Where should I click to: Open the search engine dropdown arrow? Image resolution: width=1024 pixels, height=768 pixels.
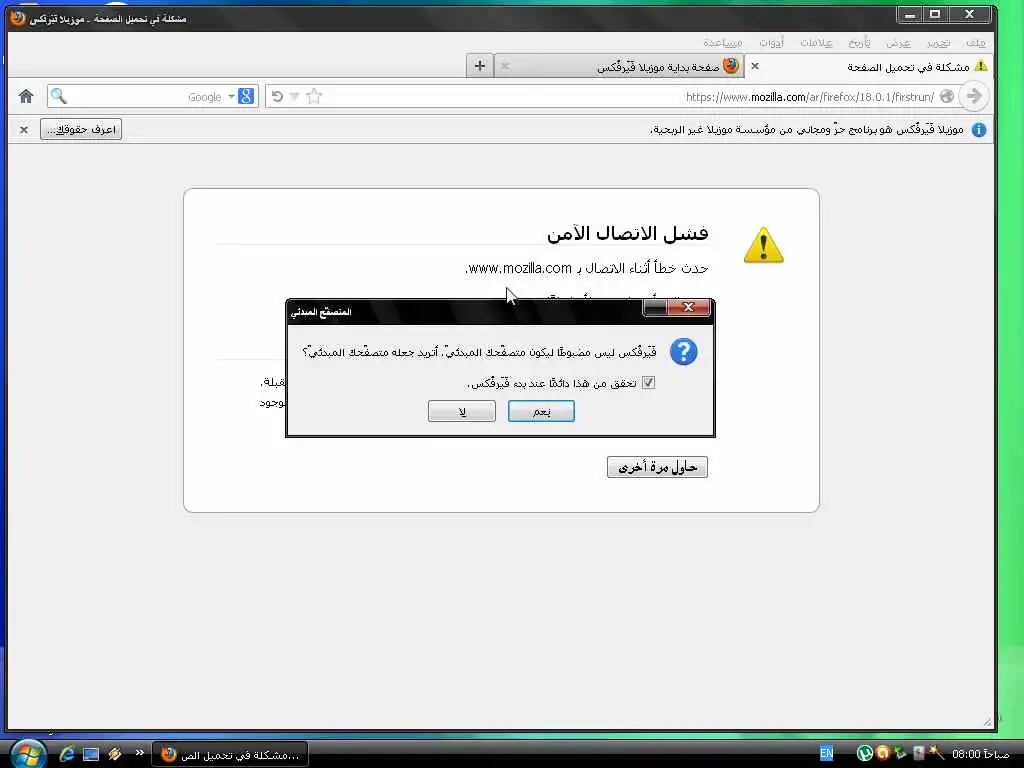(231, 97)
